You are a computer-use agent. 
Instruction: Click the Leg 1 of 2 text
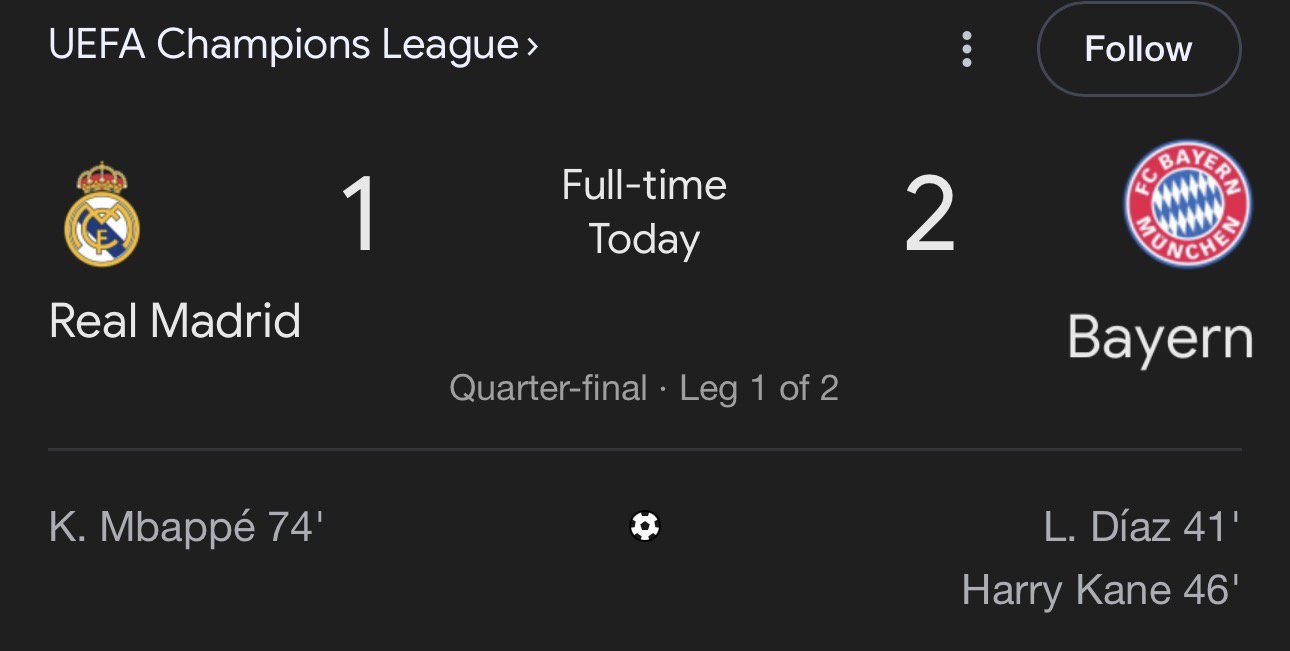(759, 388)
